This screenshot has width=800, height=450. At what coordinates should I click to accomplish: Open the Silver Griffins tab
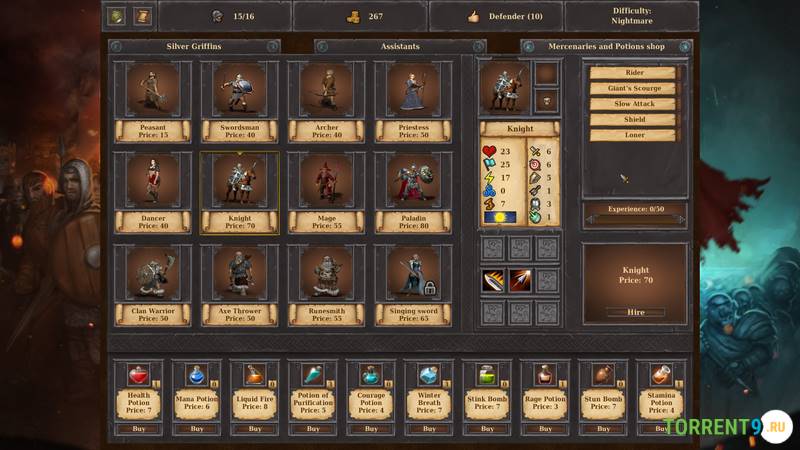click(193, 46)
